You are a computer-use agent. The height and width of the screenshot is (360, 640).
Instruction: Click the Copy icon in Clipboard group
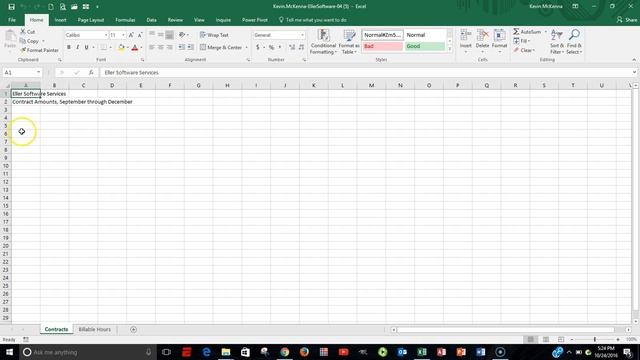[23, 41]
